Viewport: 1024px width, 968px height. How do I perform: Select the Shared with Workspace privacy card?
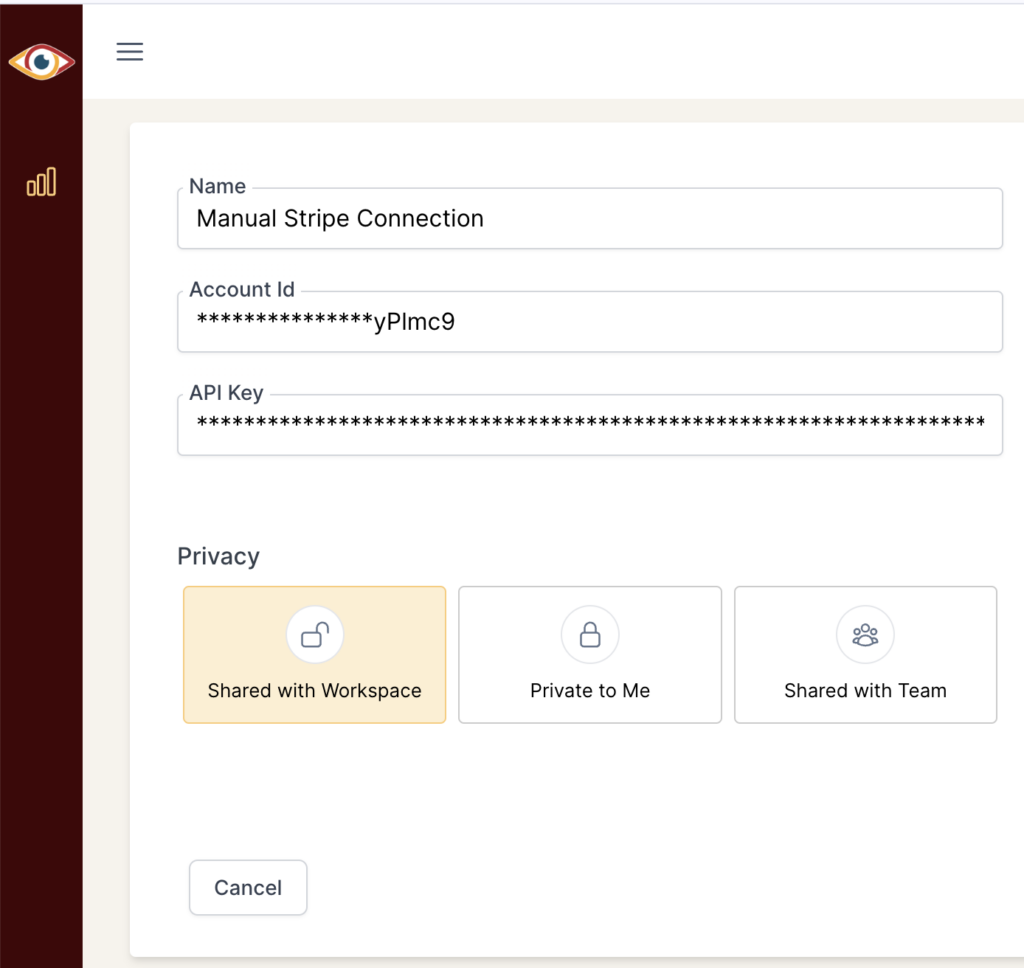[314, 654]
